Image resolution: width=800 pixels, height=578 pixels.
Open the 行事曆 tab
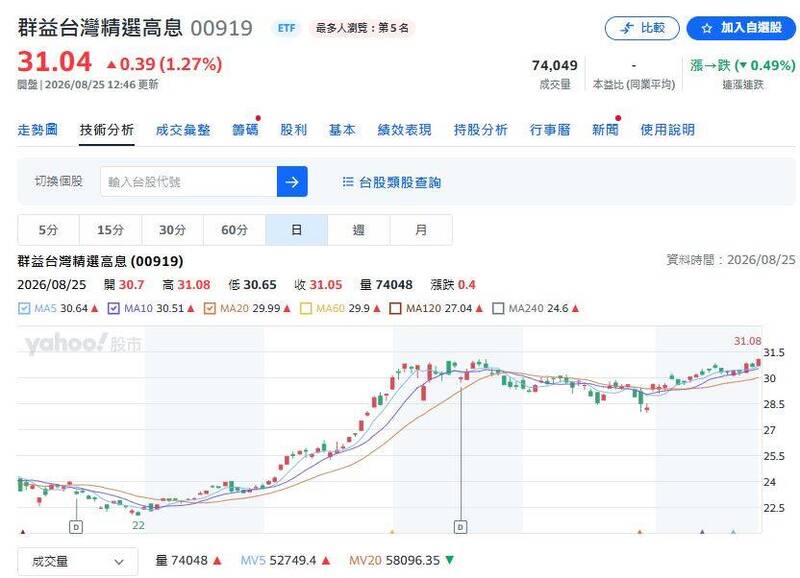coord(549,130)
